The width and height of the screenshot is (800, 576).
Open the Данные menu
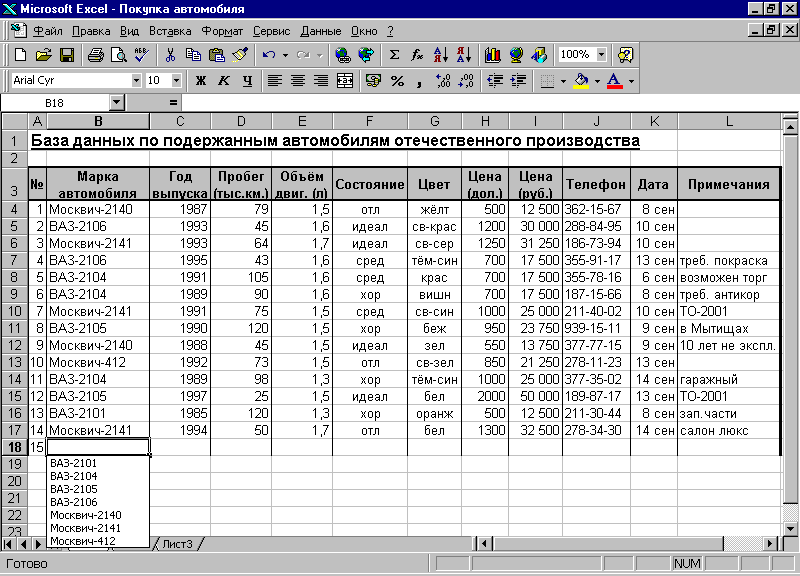point(320,31)
